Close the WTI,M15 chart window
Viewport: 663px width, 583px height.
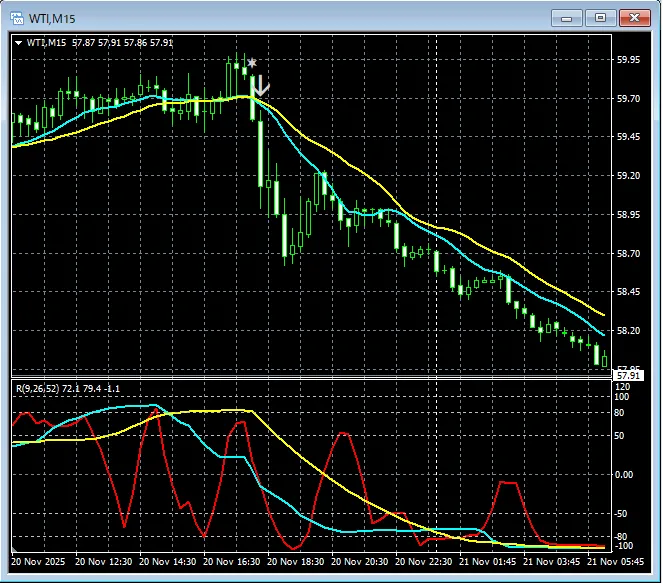pyautogui.click(x=634, y=18)
